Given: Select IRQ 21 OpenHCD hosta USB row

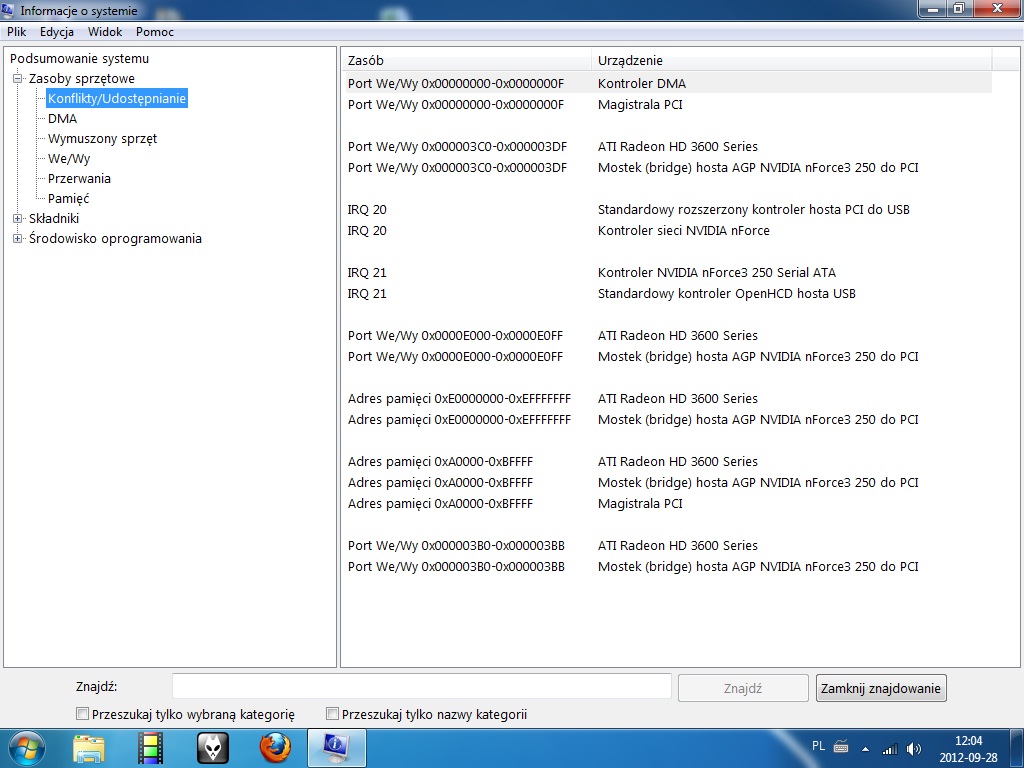Looking at the screenshot, I should (x=667, y=293).
